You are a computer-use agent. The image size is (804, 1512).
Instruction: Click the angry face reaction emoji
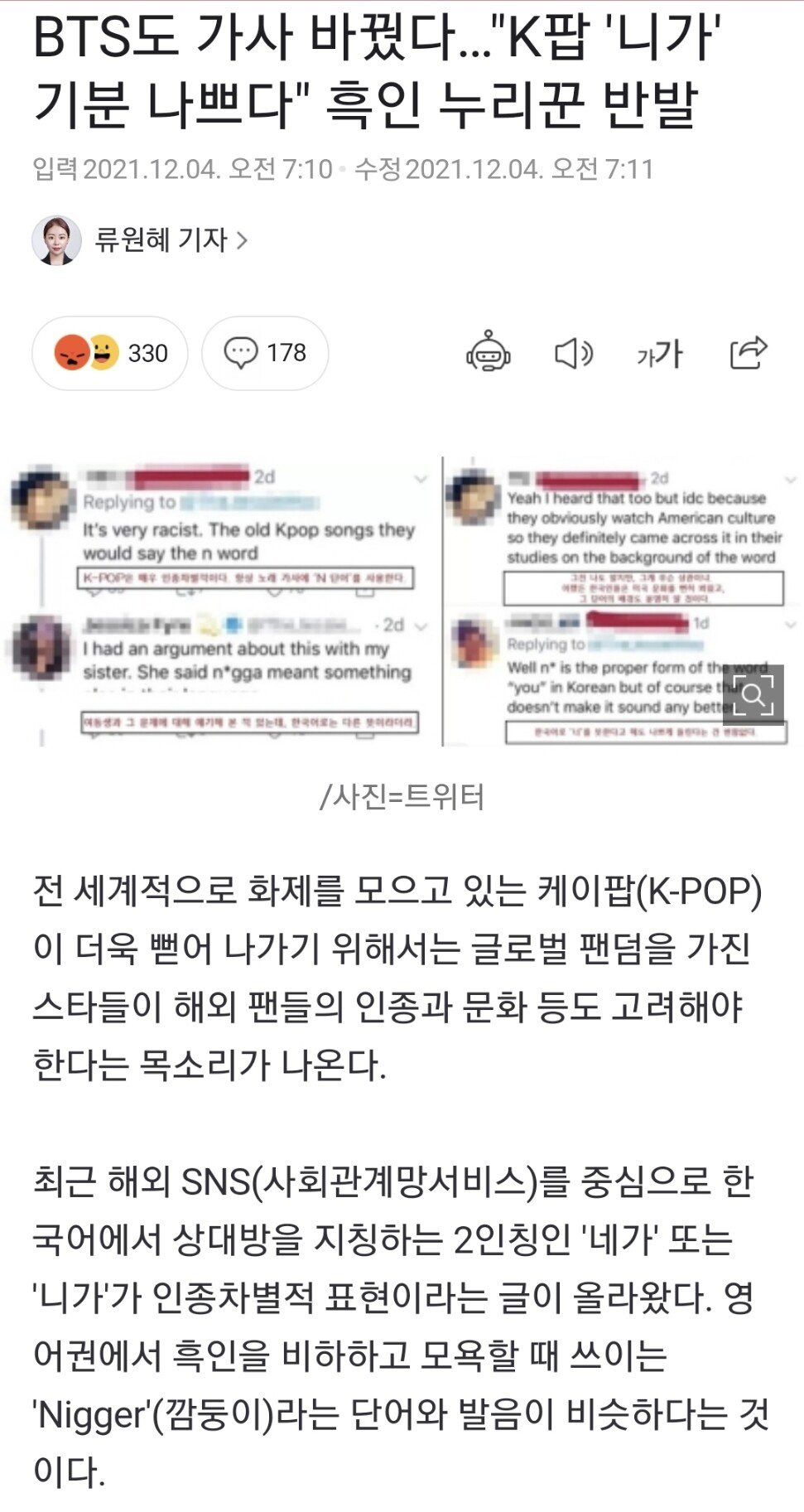coord(72,353)
